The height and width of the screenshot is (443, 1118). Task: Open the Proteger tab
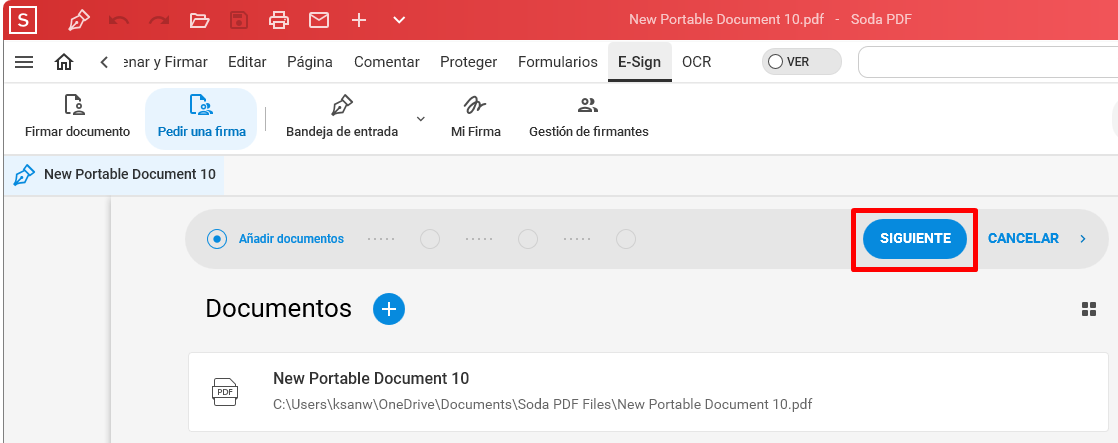[x=468, y=62]
